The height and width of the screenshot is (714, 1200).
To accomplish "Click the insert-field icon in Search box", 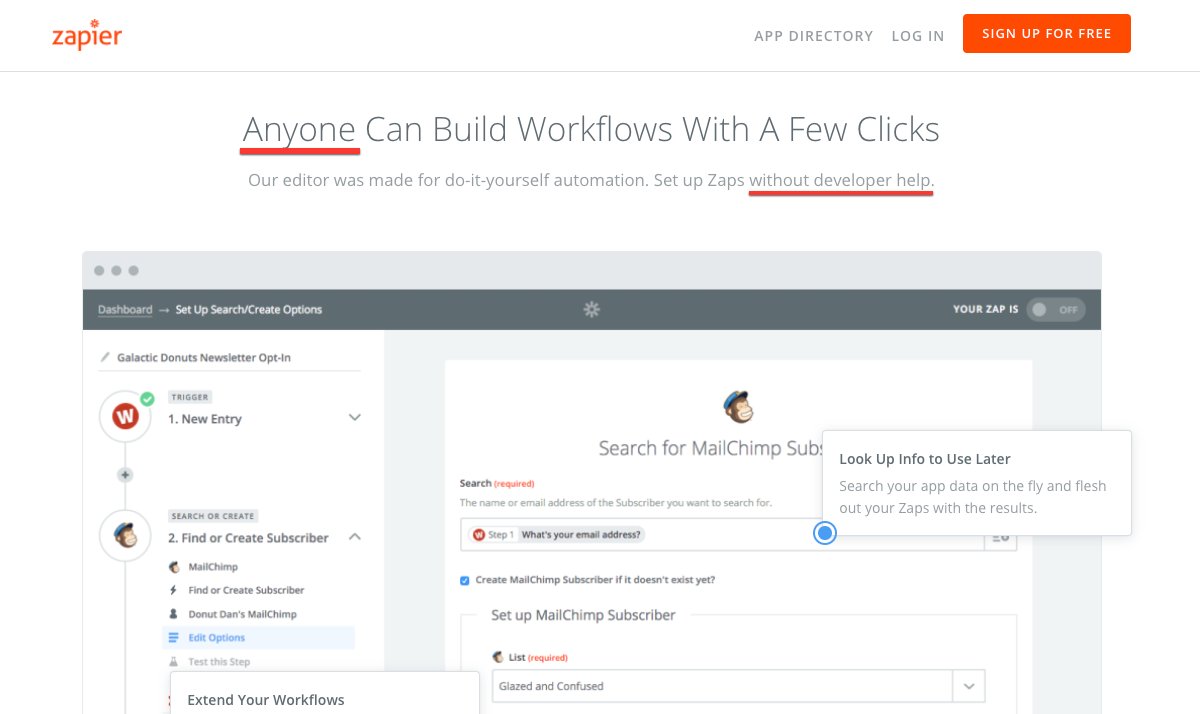I will (x=1000, y=538).
